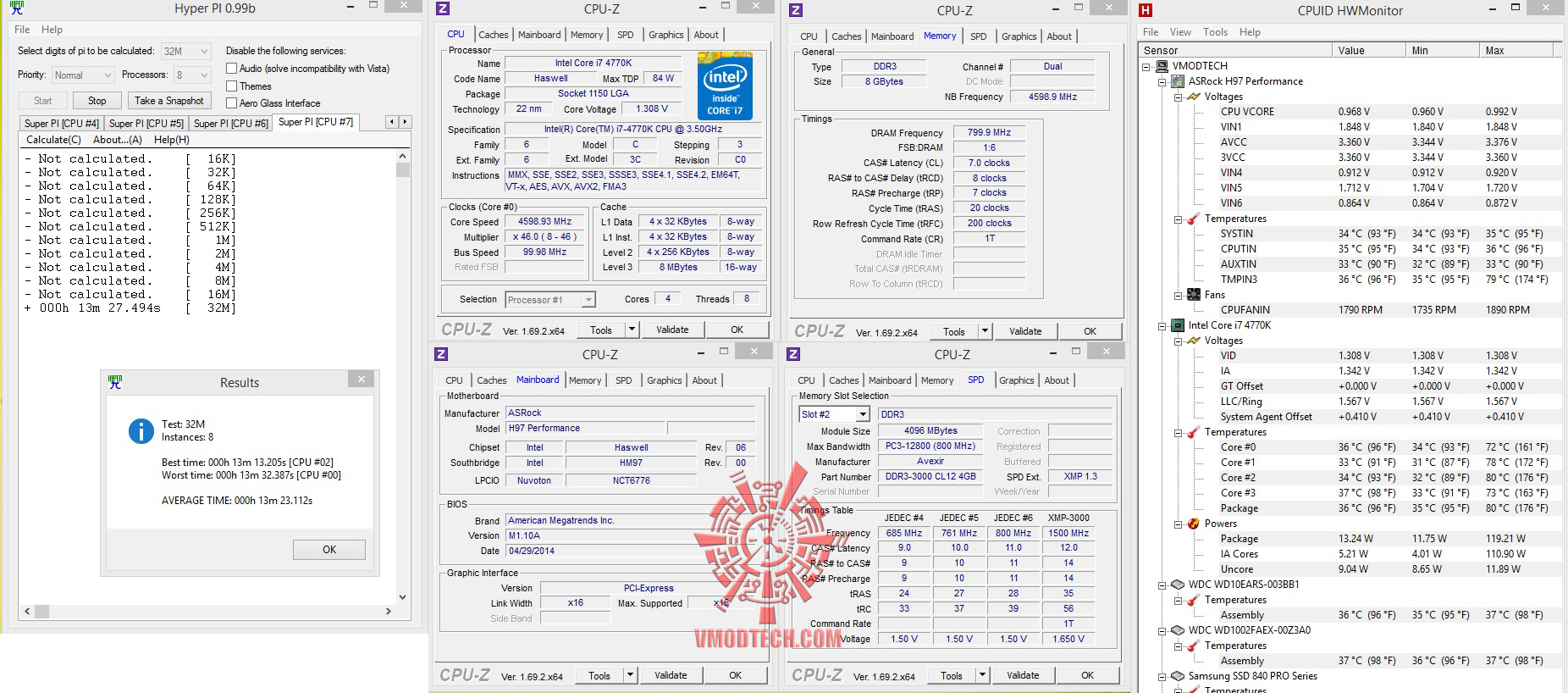Image resolution: width=1568 pixels, height=693 pixels.
Task: Click Validate in the CPU-Z window showing the CPU tab
Action: click(672, 330)
